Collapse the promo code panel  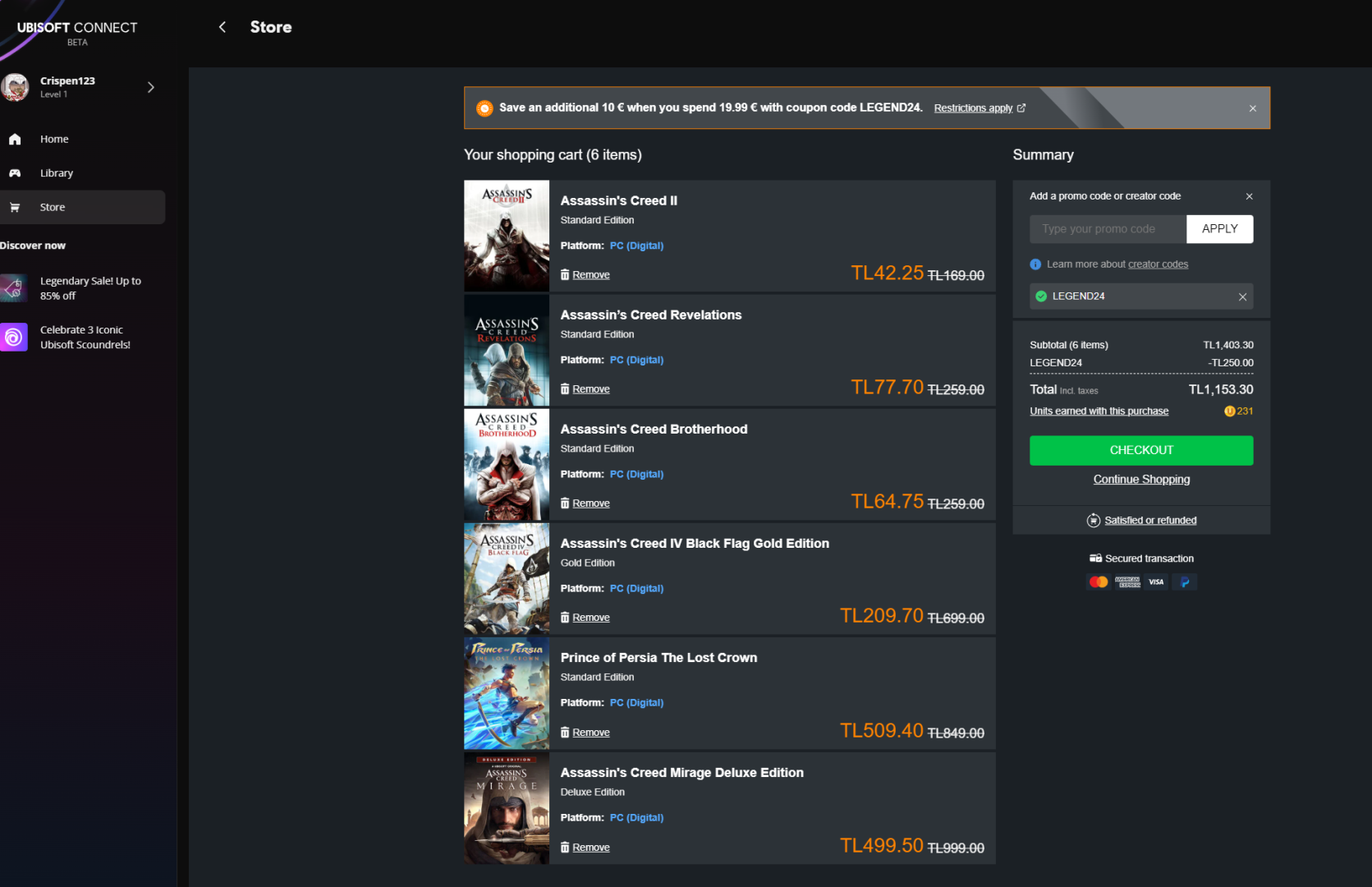[x=1249, y=196]
